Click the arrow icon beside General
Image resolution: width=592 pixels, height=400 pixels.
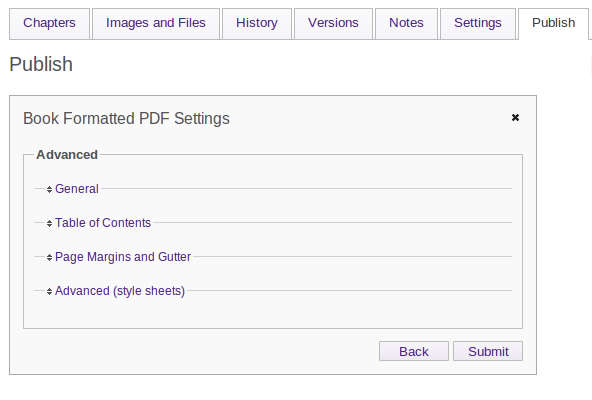point(49,189)
